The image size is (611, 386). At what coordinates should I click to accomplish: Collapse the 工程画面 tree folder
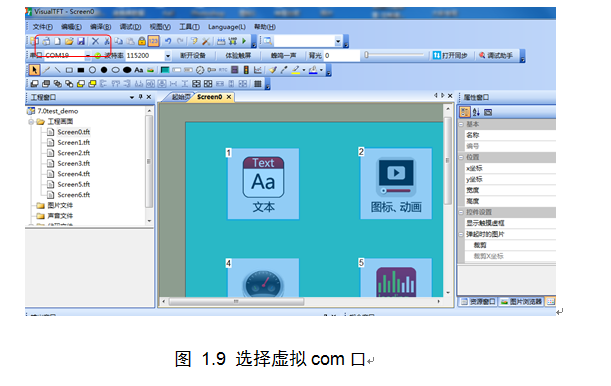31,122
